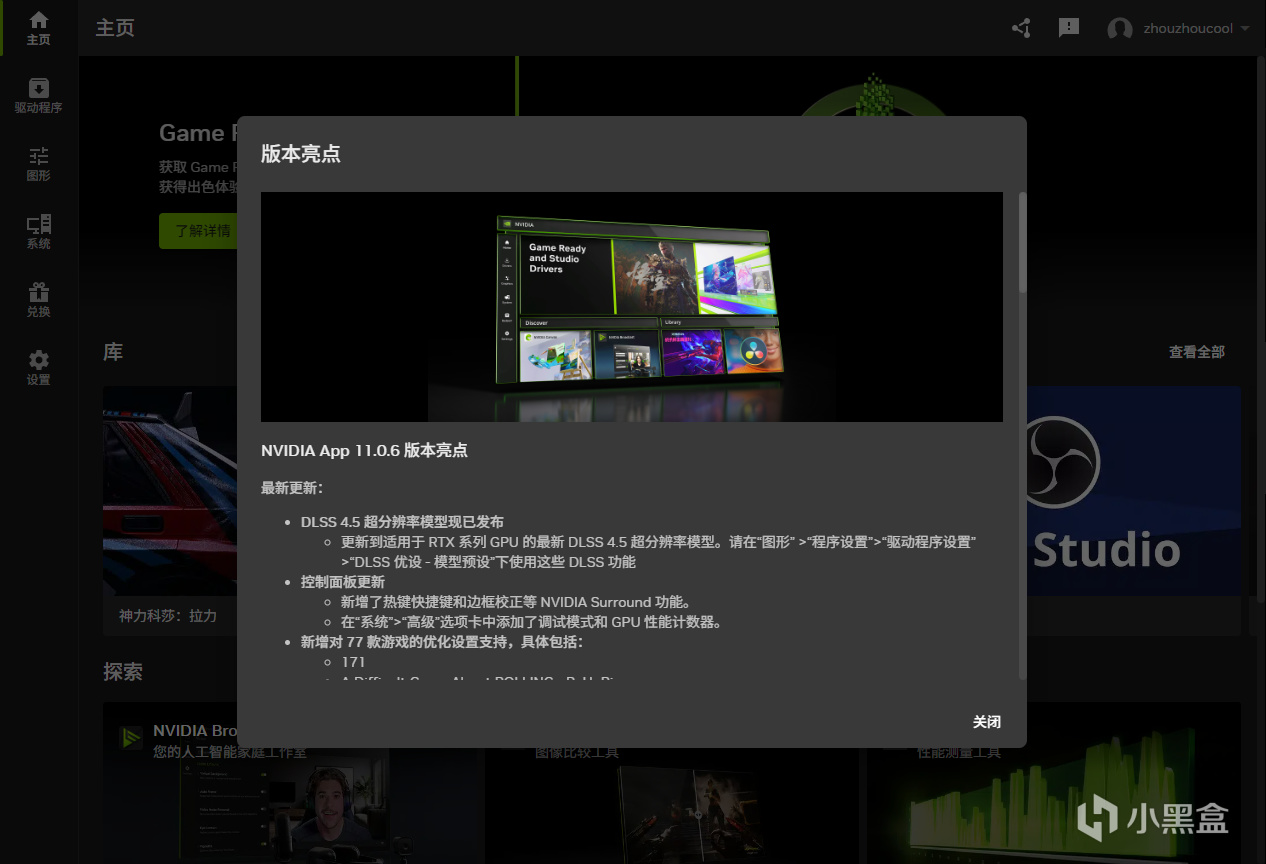Click the 171 game list entry
Viewport: 1266px width, 864px height.
click(353, 662)
